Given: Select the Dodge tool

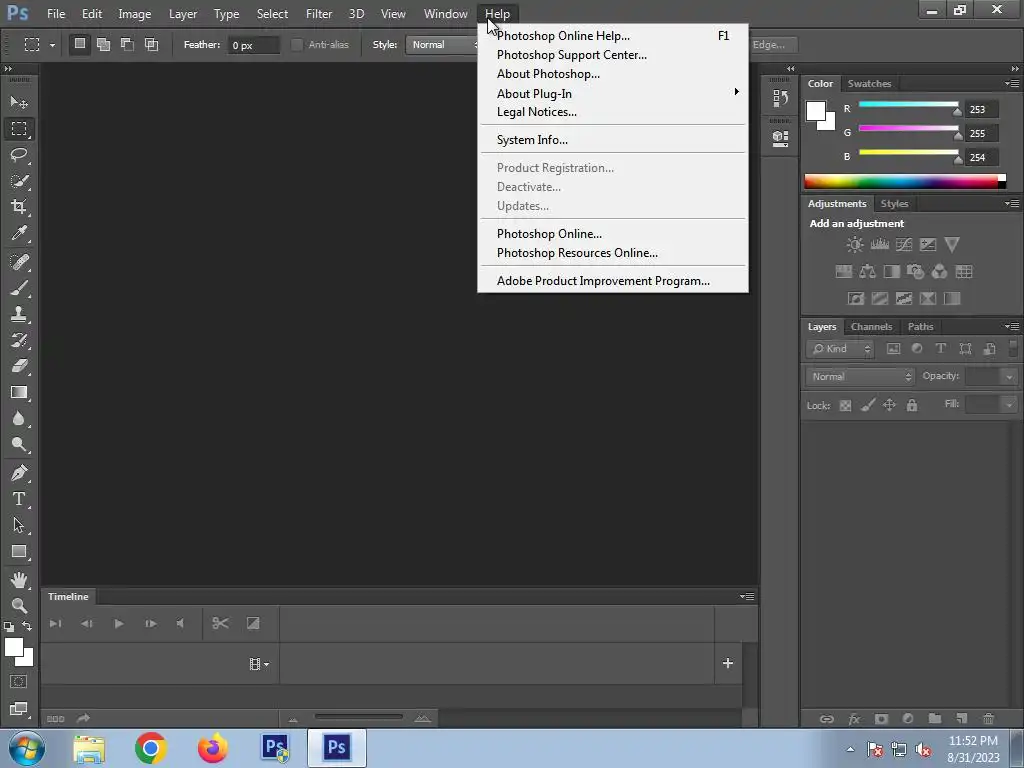Looking at the screenshot, I should tap(19, 445).
